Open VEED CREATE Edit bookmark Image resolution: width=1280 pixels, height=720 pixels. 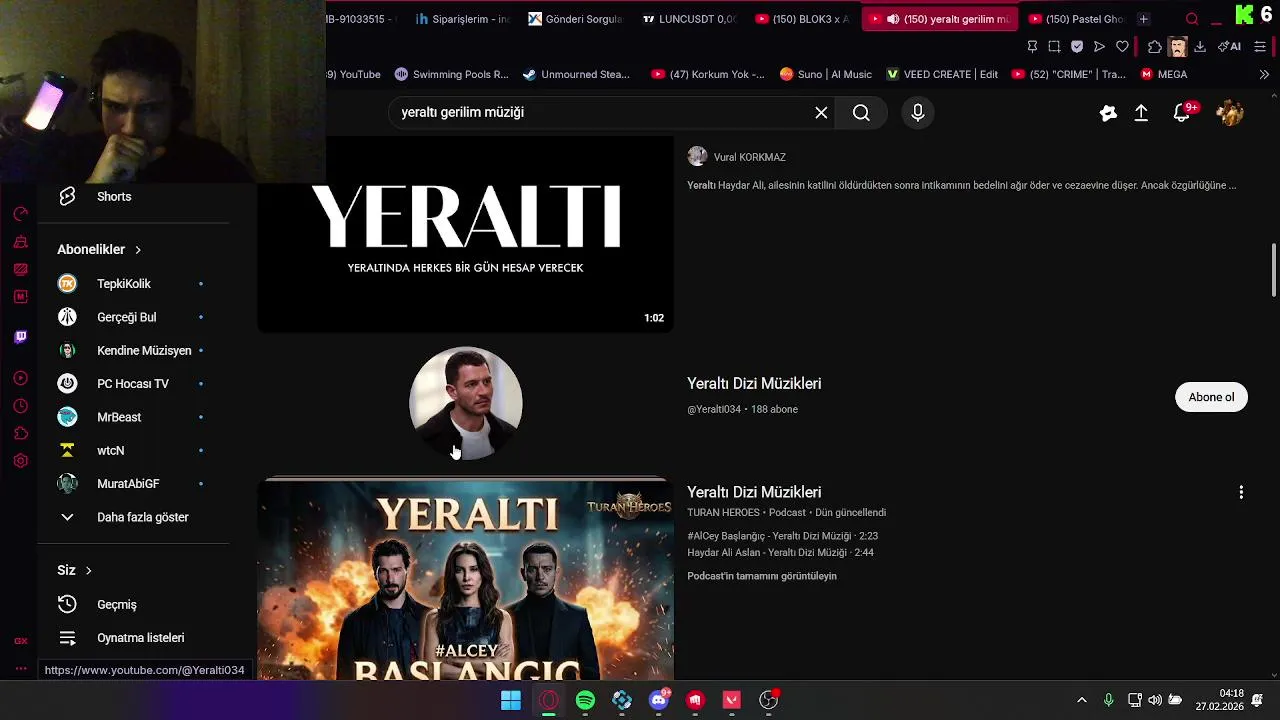942,74
